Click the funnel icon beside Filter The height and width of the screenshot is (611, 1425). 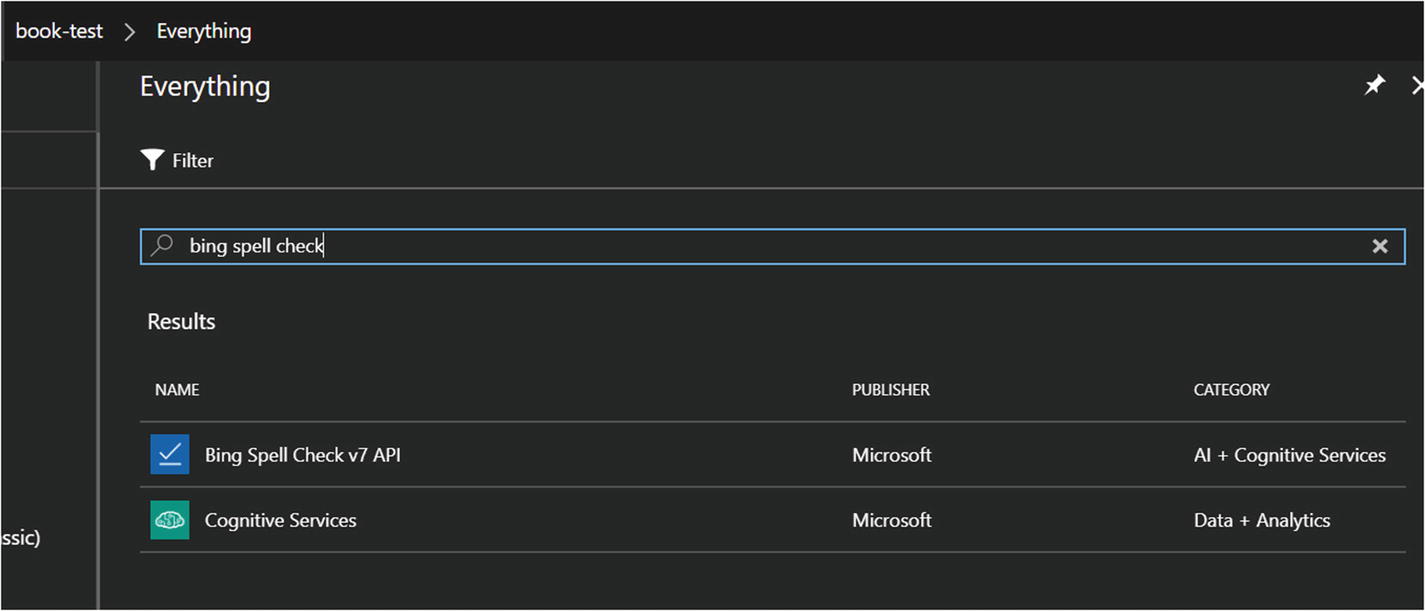click(152, 160)
